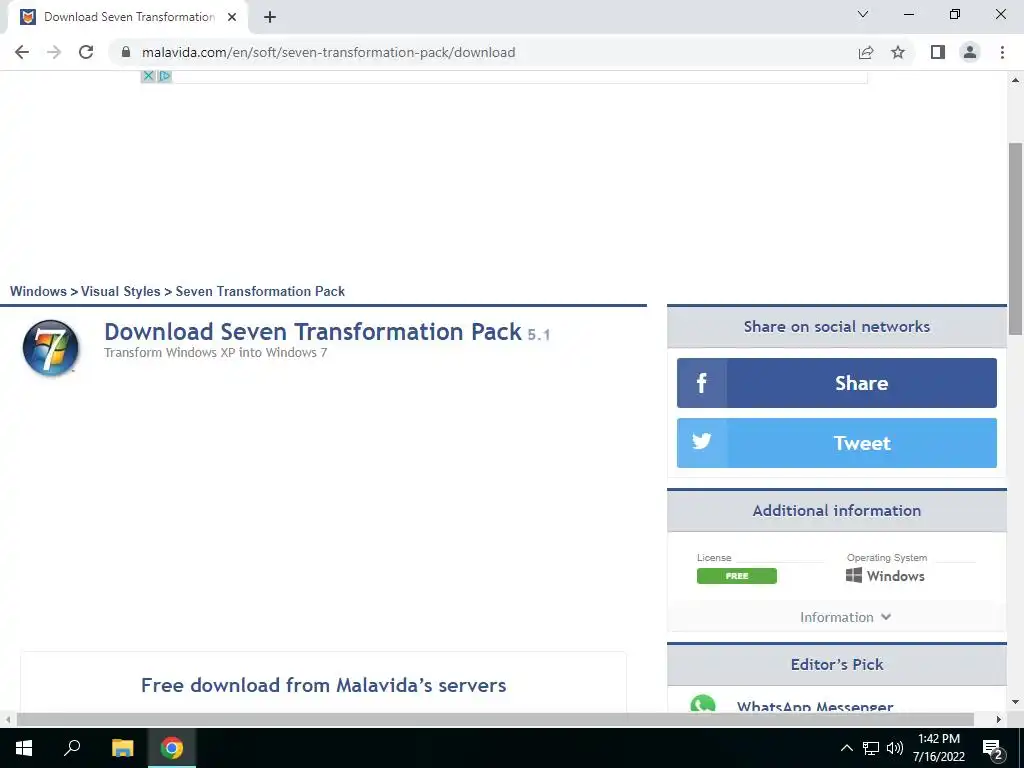The height and width of the screenshot is (768, 1024).
Task: Open Chrome three-dot menu
Action: [1002, 52]
